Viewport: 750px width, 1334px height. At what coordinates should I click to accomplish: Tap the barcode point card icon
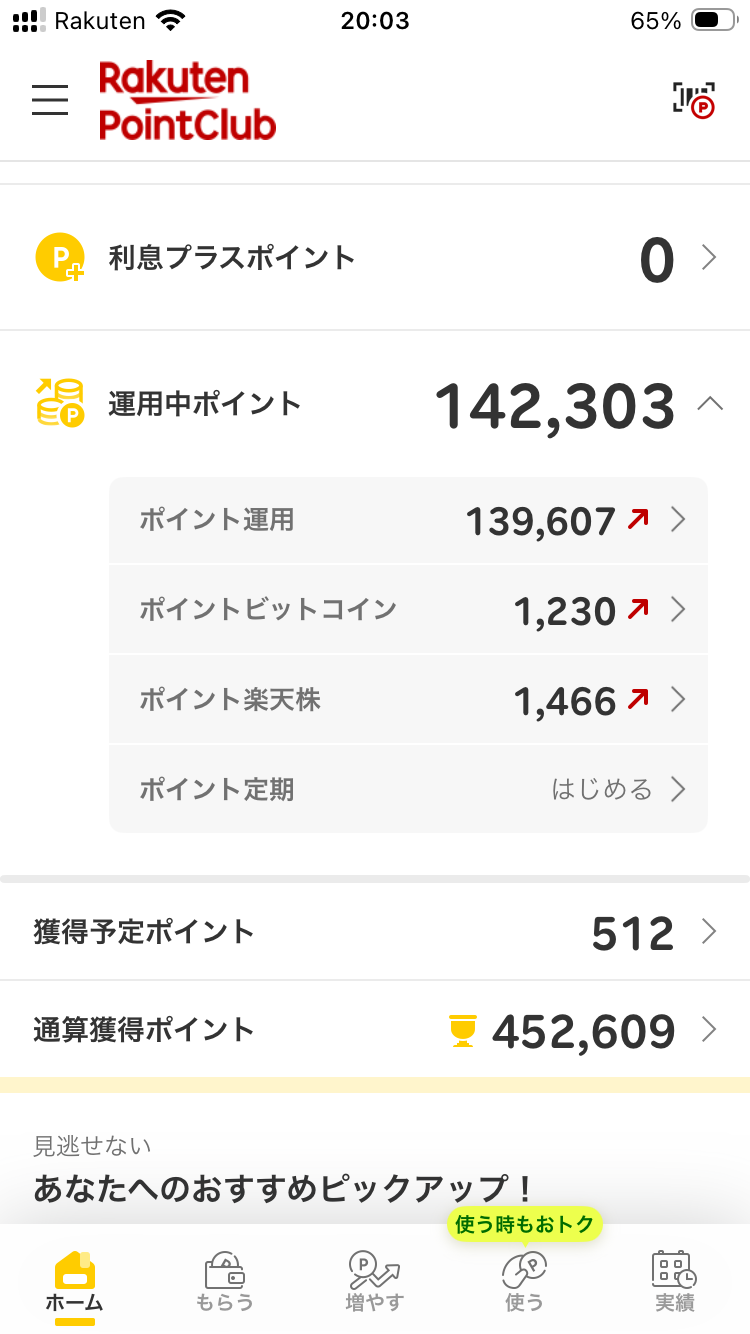pos(693,99)
